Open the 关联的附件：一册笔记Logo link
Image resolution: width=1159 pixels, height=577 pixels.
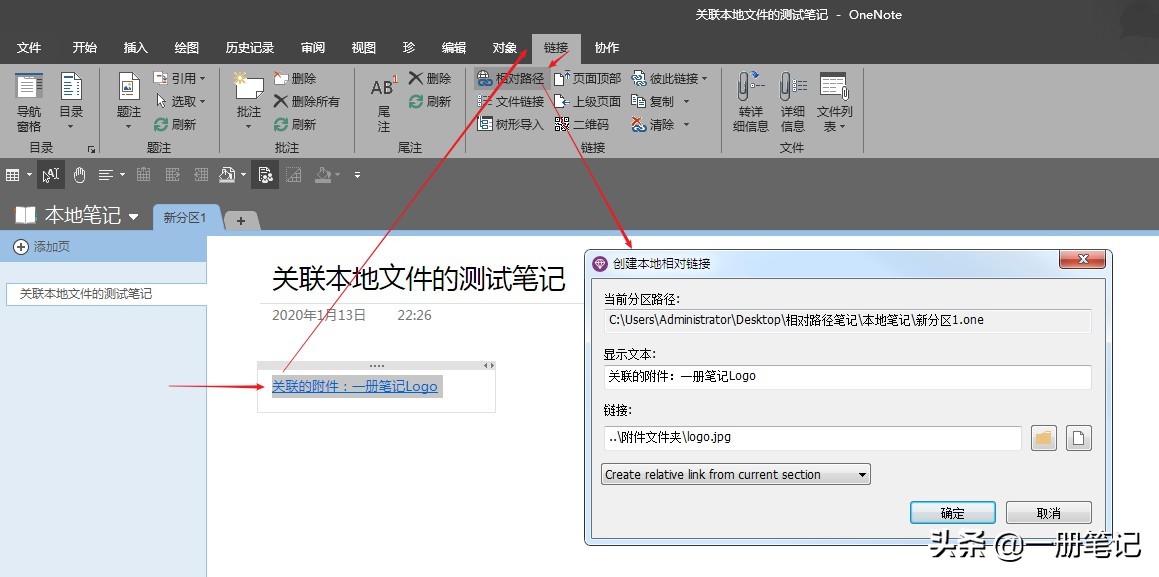coord(355,386)
